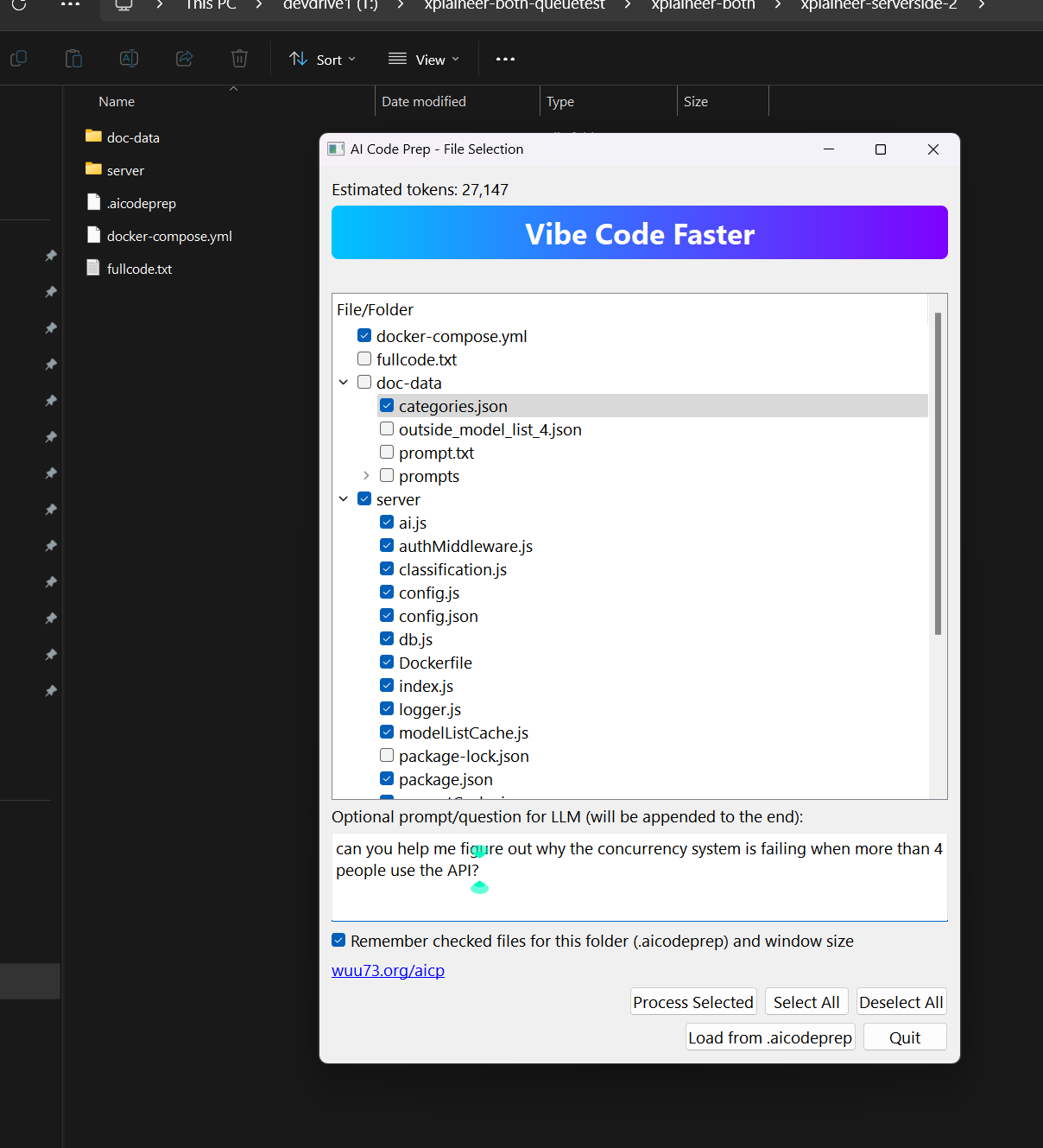Click chevron after xplaineer-both breadcrumb
The image size is (1043, 1148).
778,4
